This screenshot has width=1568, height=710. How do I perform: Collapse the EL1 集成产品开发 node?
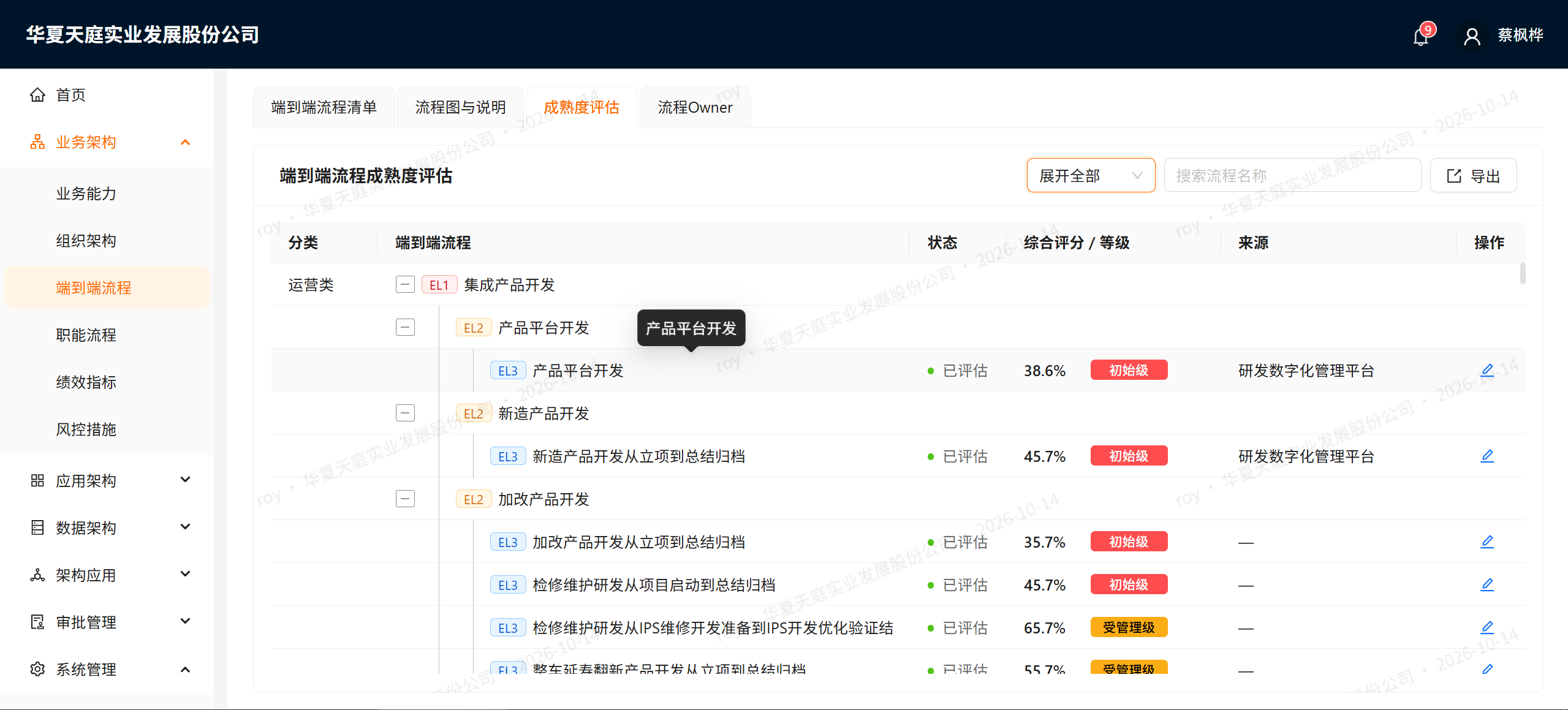click(405, 284)
